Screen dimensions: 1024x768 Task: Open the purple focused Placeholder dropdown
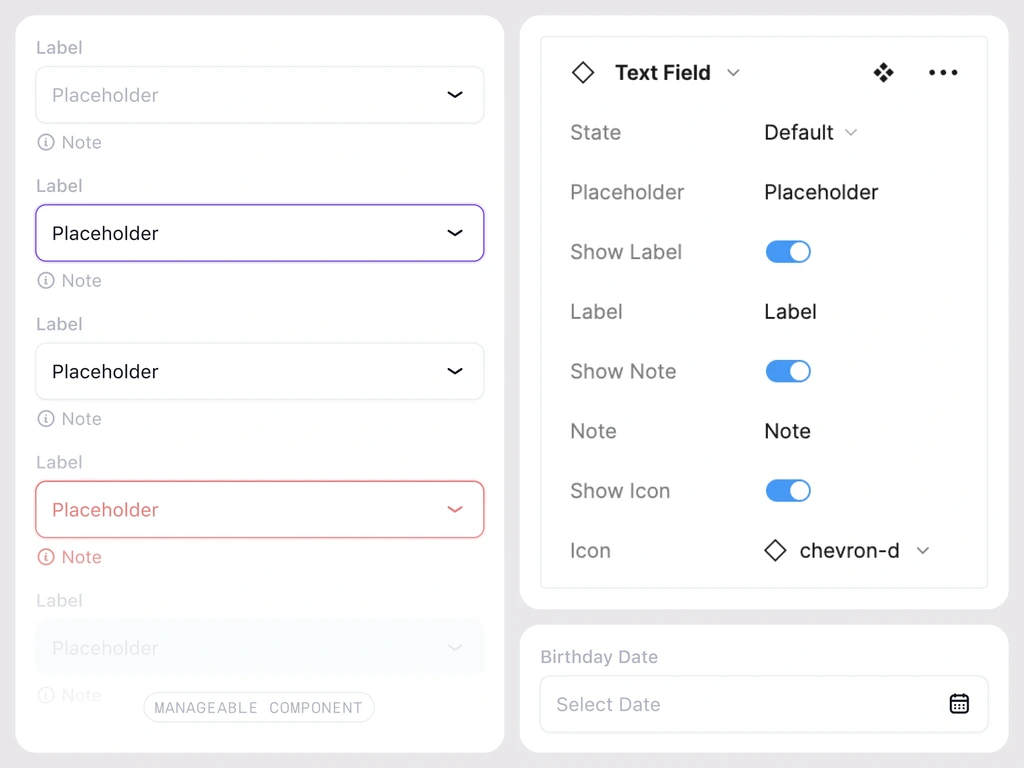(x=259, y=233)
